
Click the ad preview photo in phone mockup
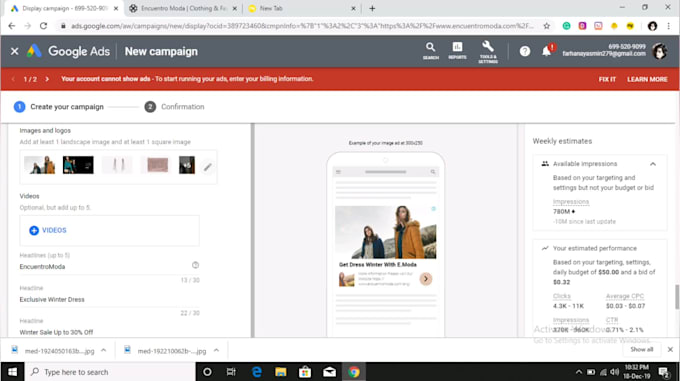coord(386,232)
